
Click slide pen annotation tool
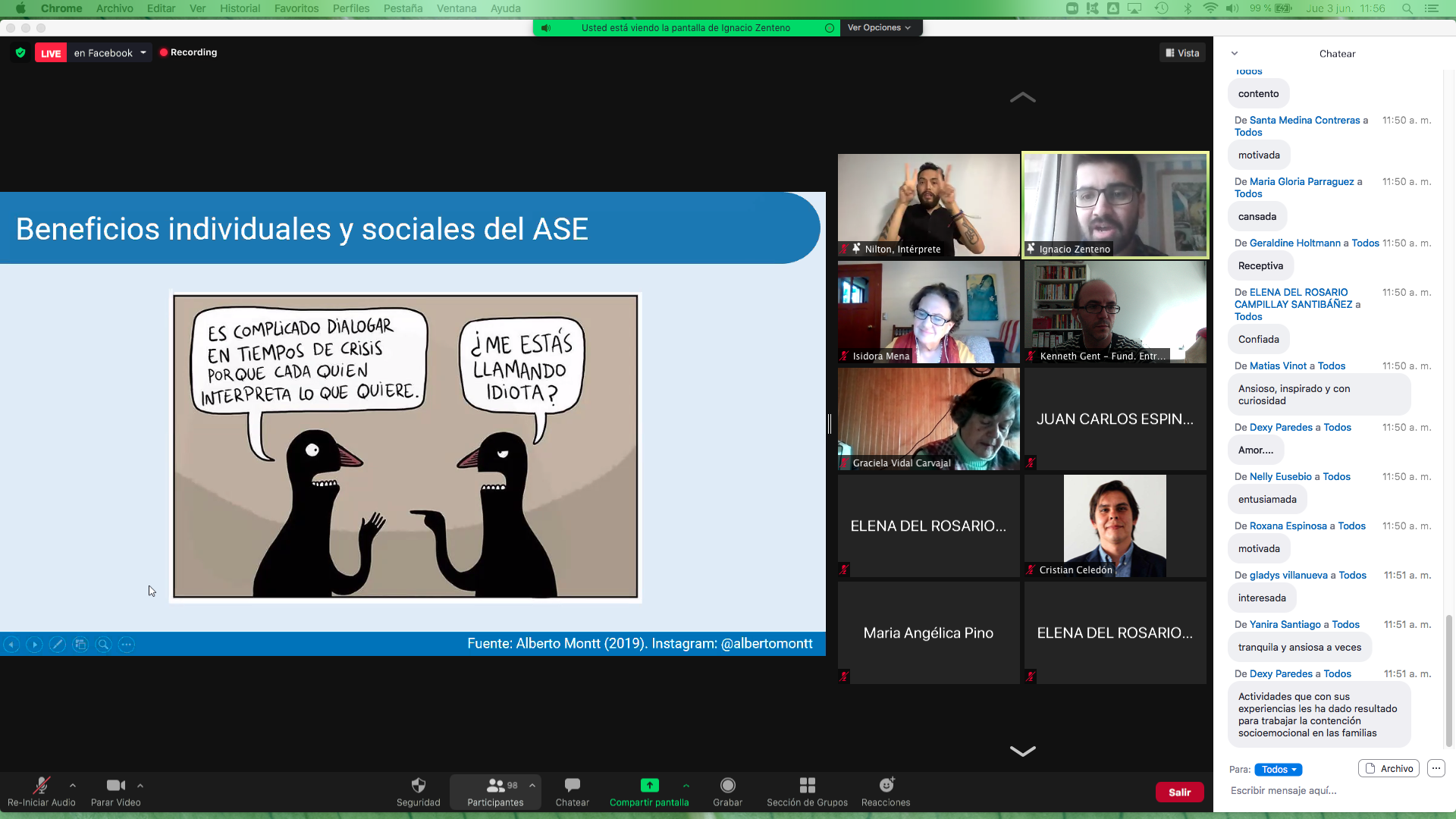click(x=57, y=645)
